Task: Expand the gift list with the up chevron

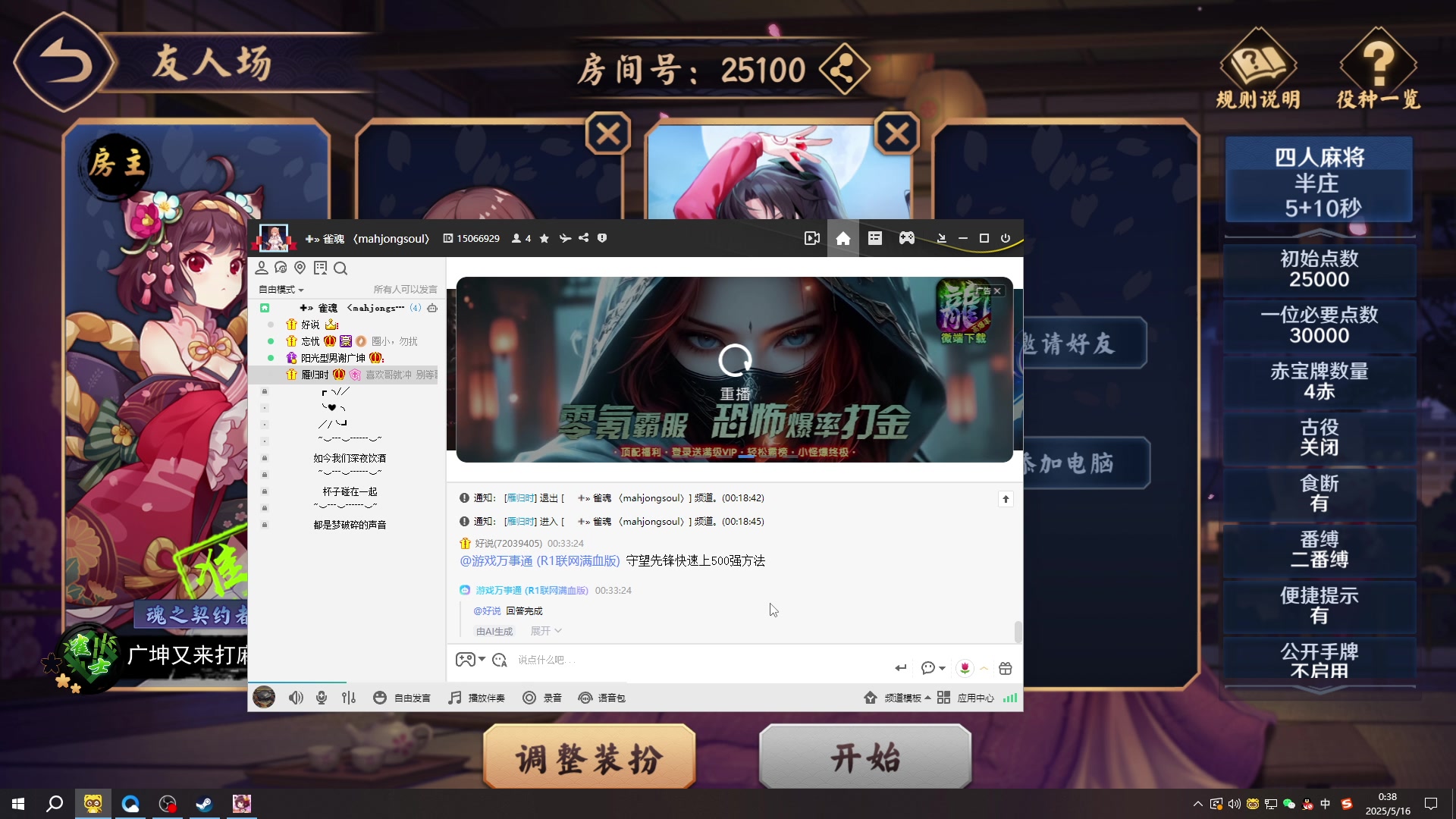Action: pyautogui.click(x=984, y=668)
